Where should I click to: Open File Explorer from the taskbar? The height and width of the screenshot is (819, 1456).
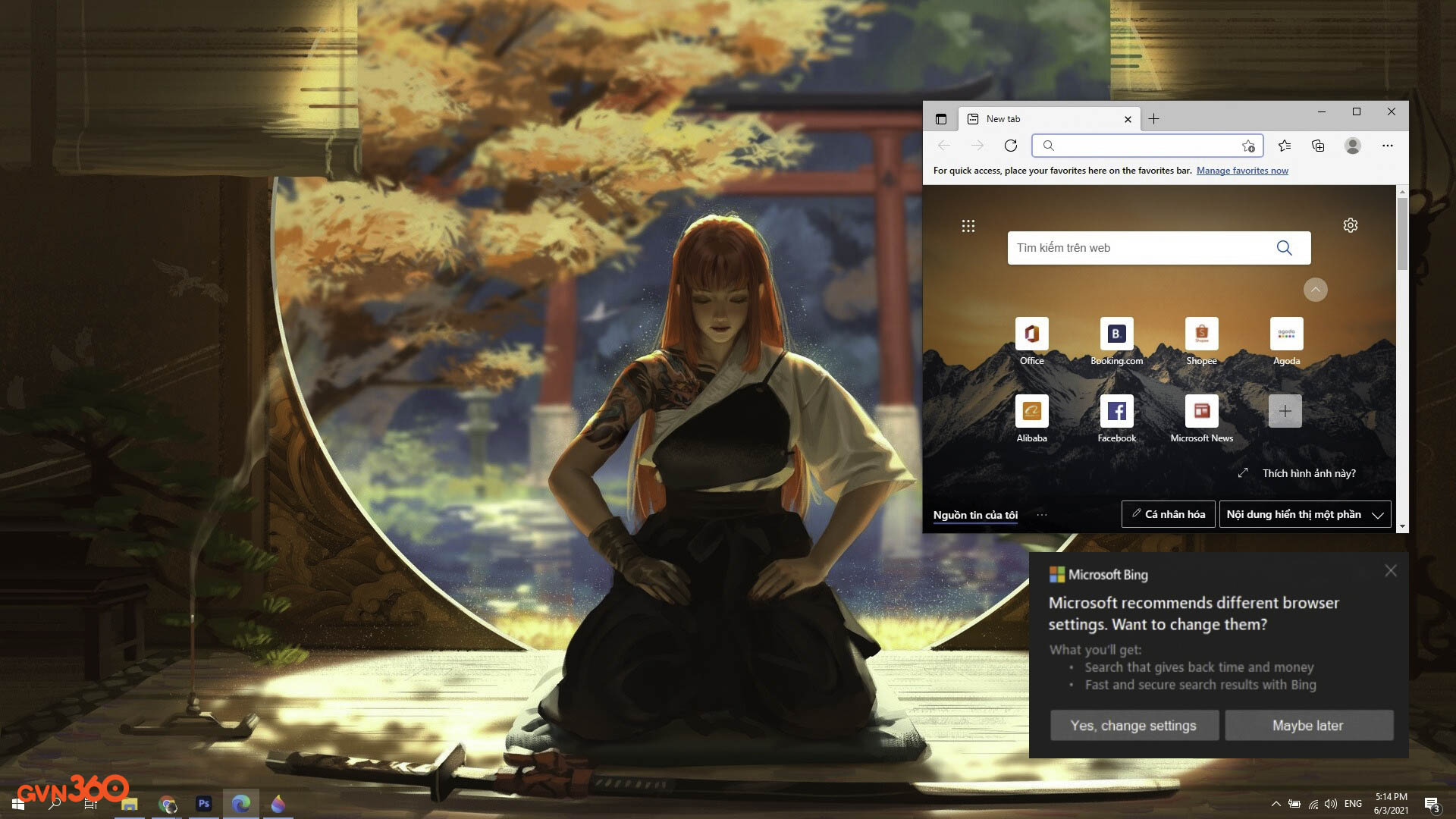click(x=130, y=804)
